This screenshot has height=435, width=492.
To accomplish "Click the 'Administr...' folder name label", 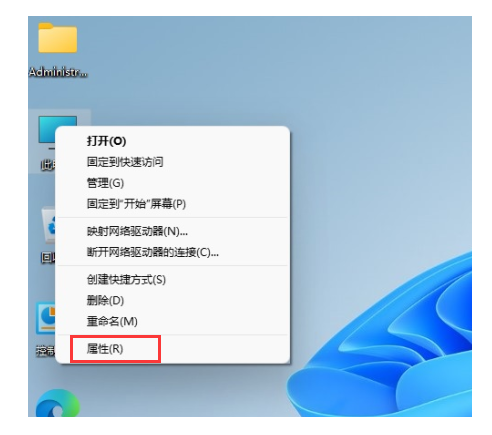I will [x=58, y=72].
